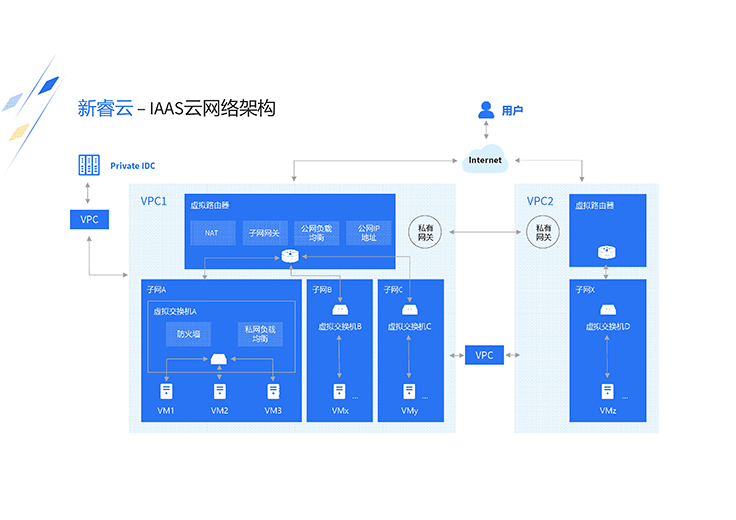Select the 公网负载均衡 box
This screenshot has height=520, width=736.
pos(316,233)
